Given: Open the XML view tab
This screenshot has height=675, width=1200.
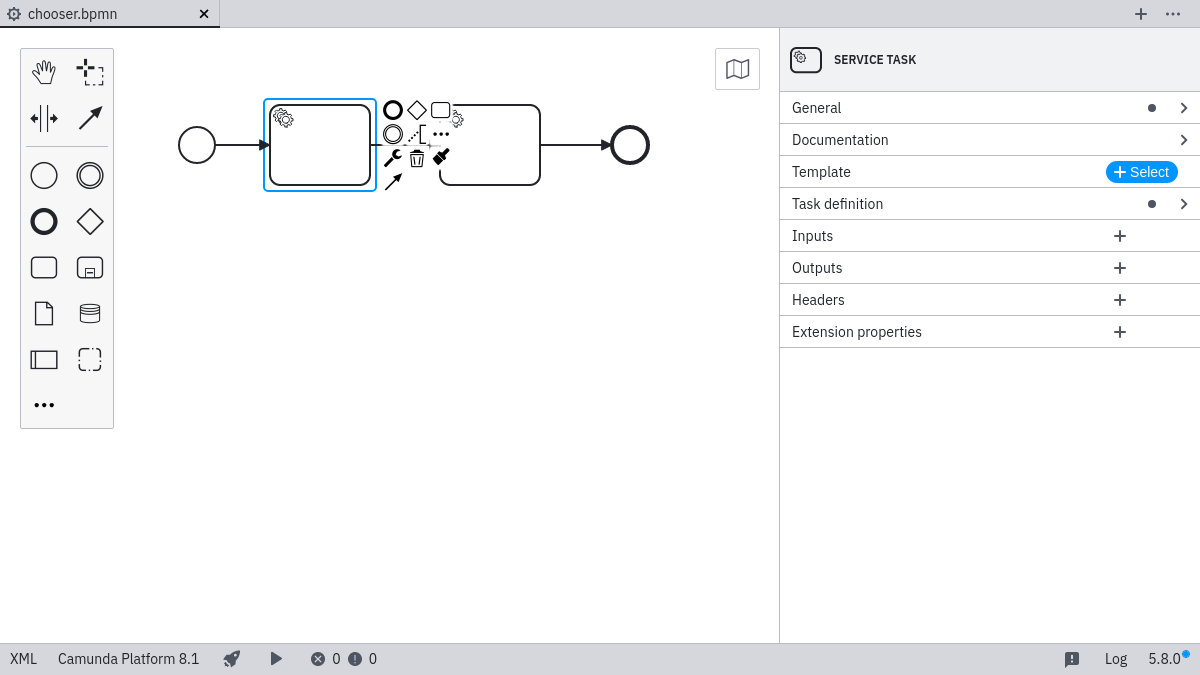Looking at the screenshot, I should tap(23, 659).
